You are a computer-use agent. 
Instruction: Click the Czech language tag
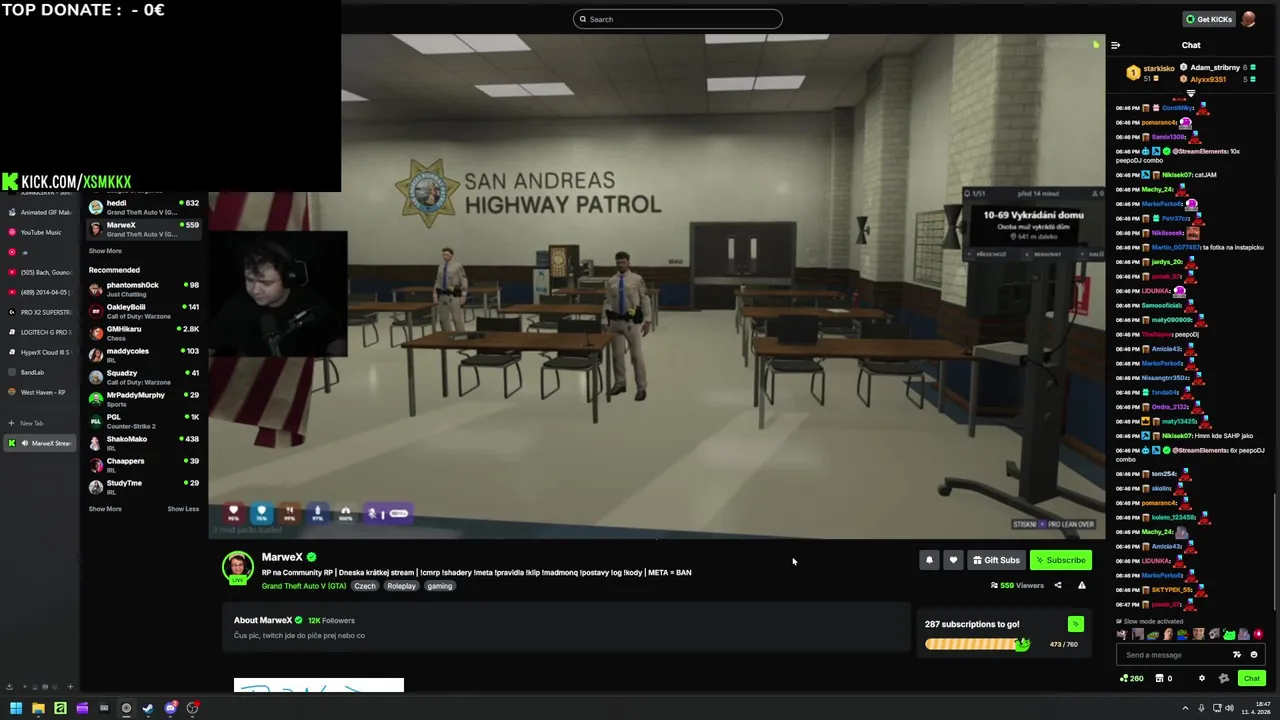[365, 586]
